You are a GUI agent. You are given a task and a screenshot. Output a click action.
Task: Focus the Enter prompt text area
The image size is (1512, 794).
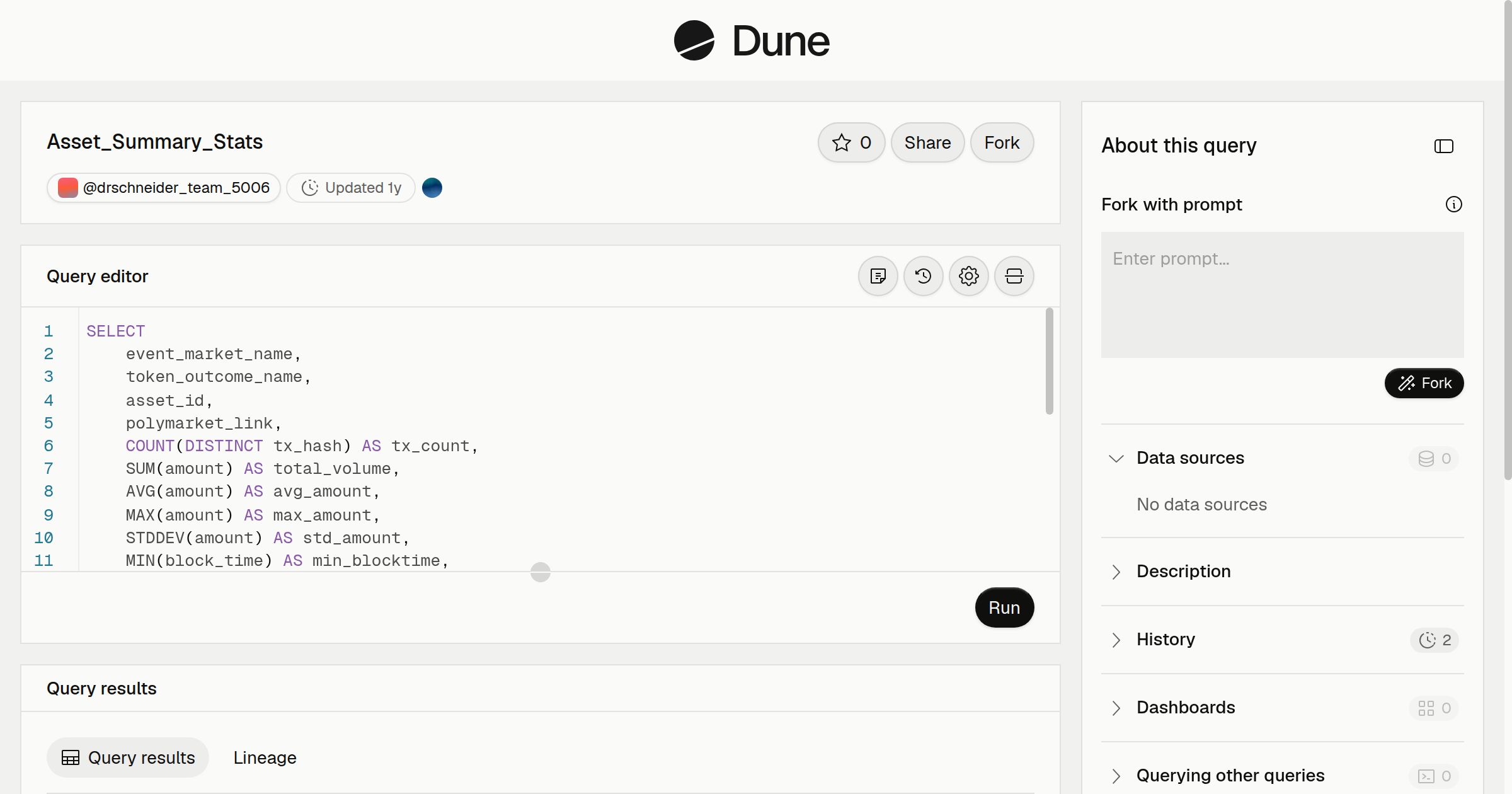(1282, 295)
